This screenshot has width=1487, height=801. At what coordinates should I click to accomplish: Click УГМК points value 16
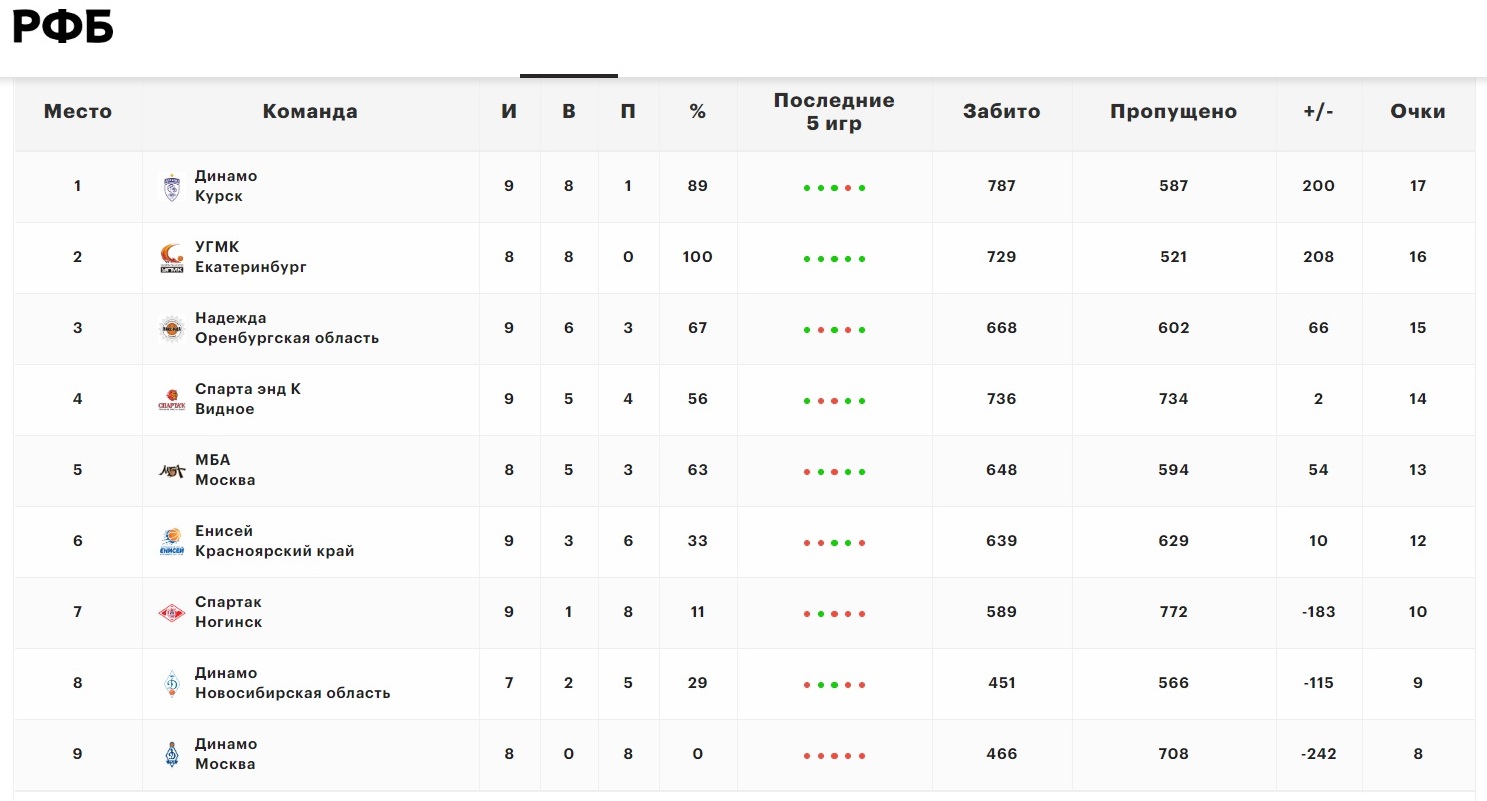[x=1418, y=257]
